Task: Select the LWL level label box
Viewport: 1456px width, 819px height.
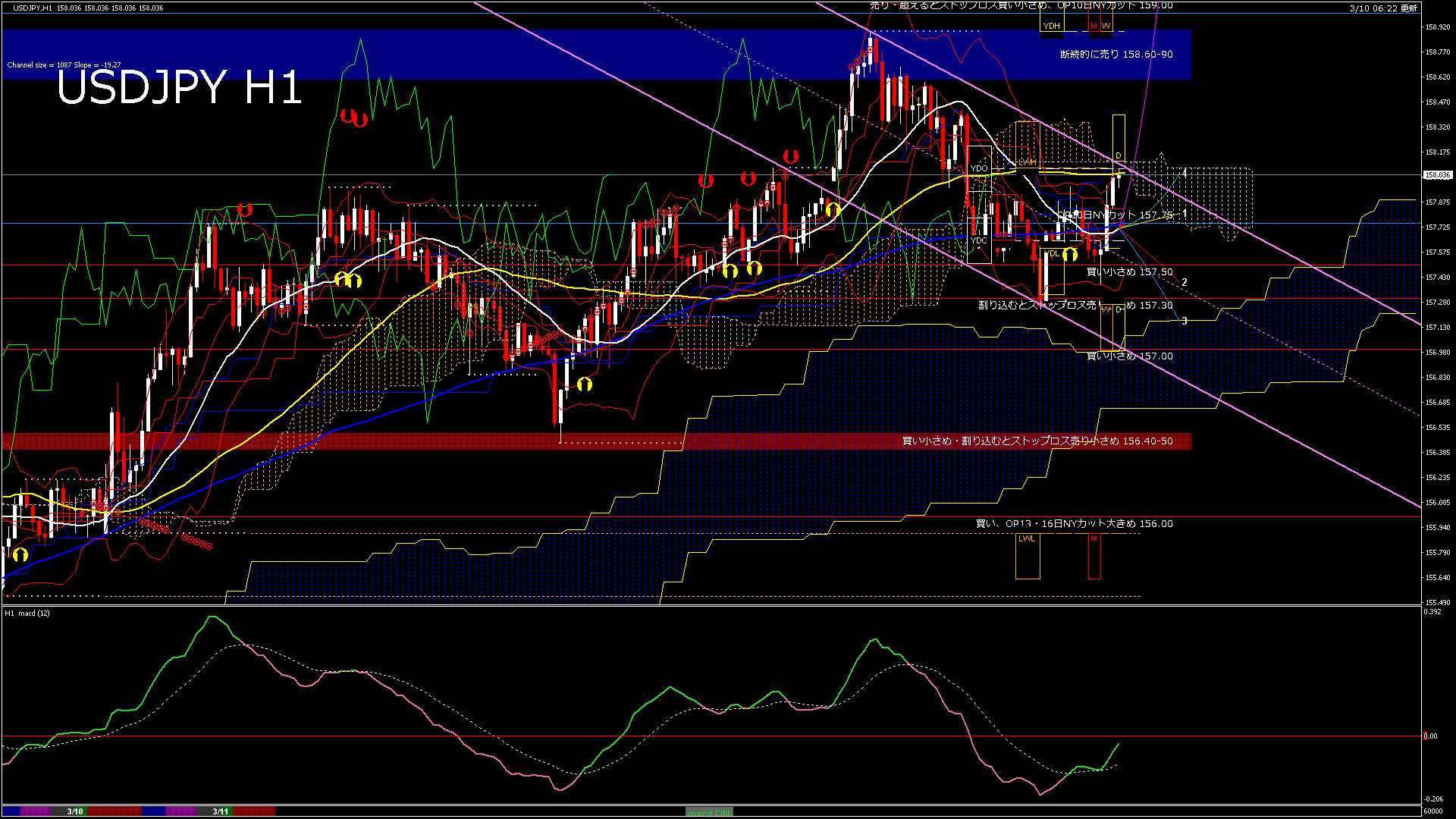Action: 1027,539
